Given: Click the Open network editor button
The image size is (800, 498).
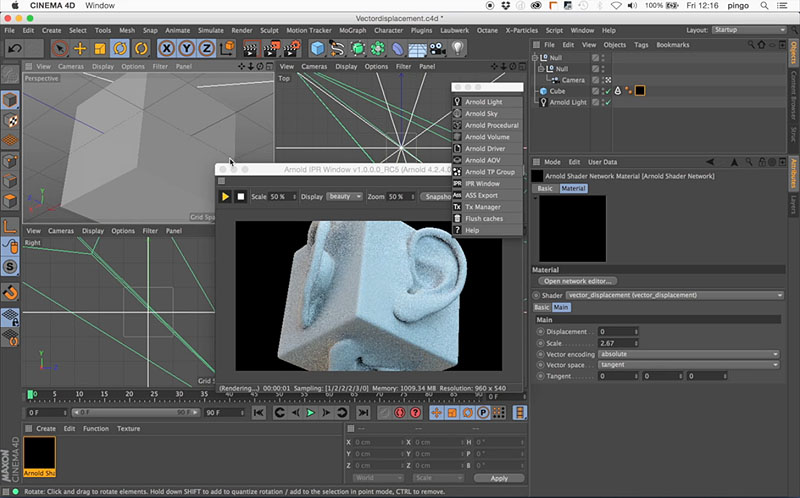Looking at the screenshot, I should point(578,281).
